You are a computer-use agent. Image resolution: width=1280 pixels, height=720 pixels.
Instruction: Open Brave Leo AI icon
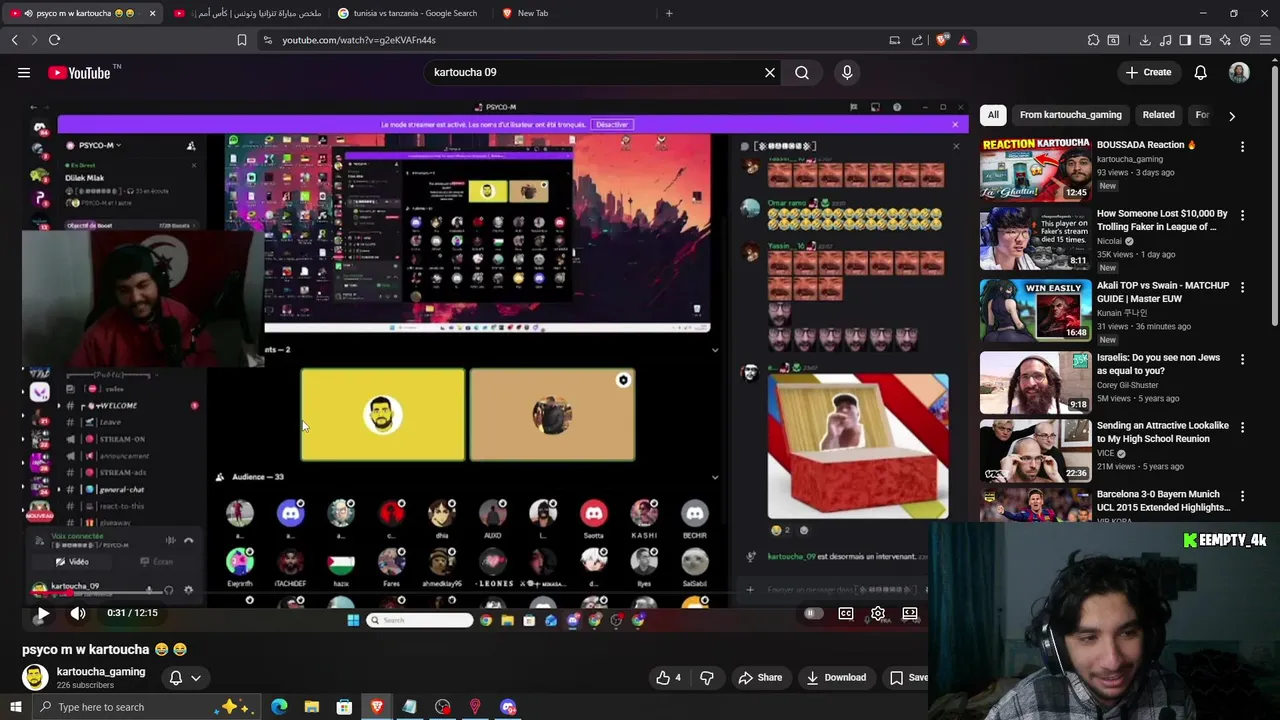[x=1225, y=40]
